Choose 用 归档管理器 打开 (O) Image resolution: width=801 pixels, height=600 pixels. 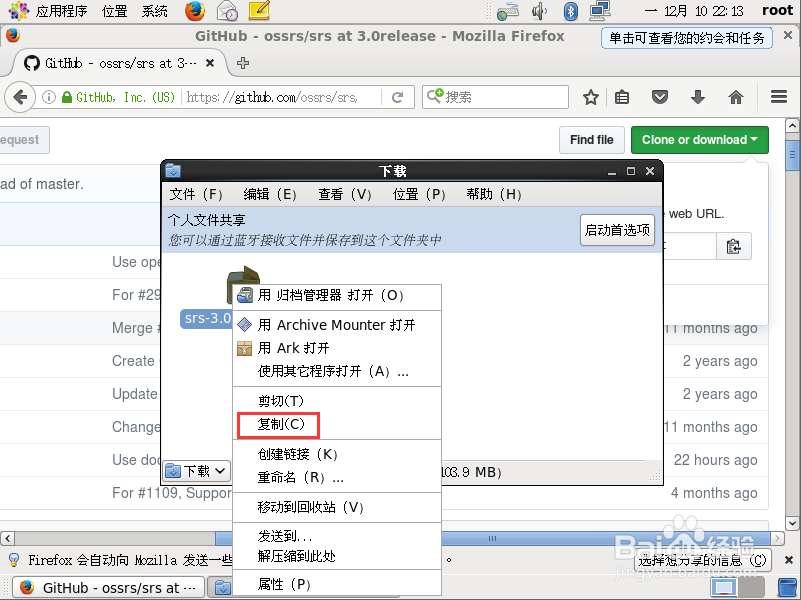click(x=337, y=295)
